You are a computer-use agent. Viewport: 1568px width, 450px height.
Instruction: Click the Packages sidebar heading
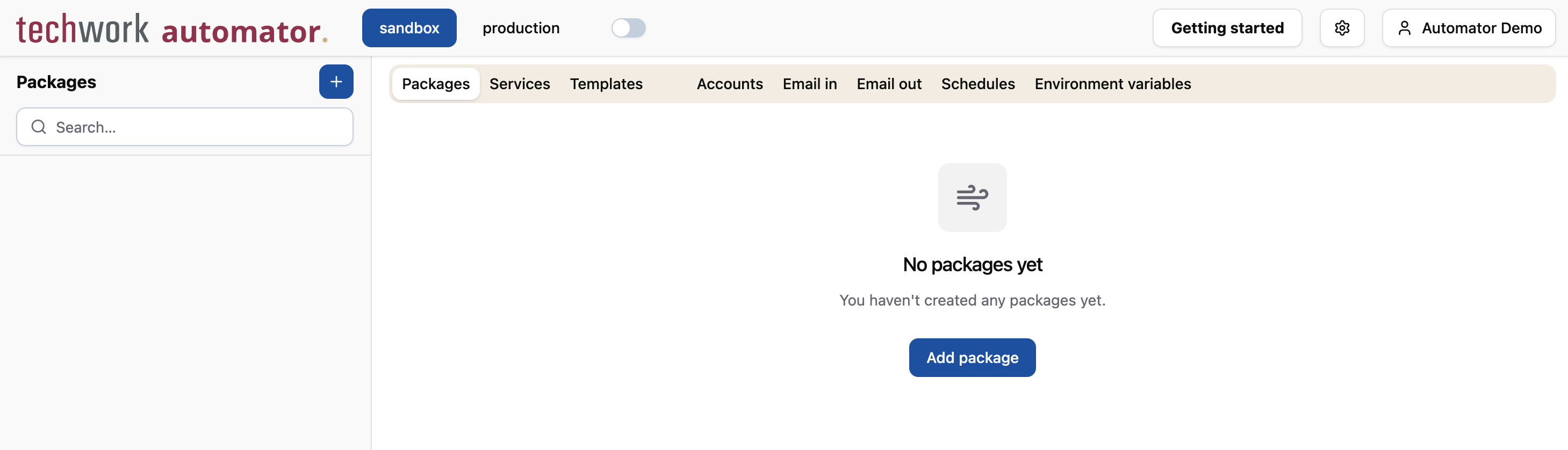(x=56, y=82)
